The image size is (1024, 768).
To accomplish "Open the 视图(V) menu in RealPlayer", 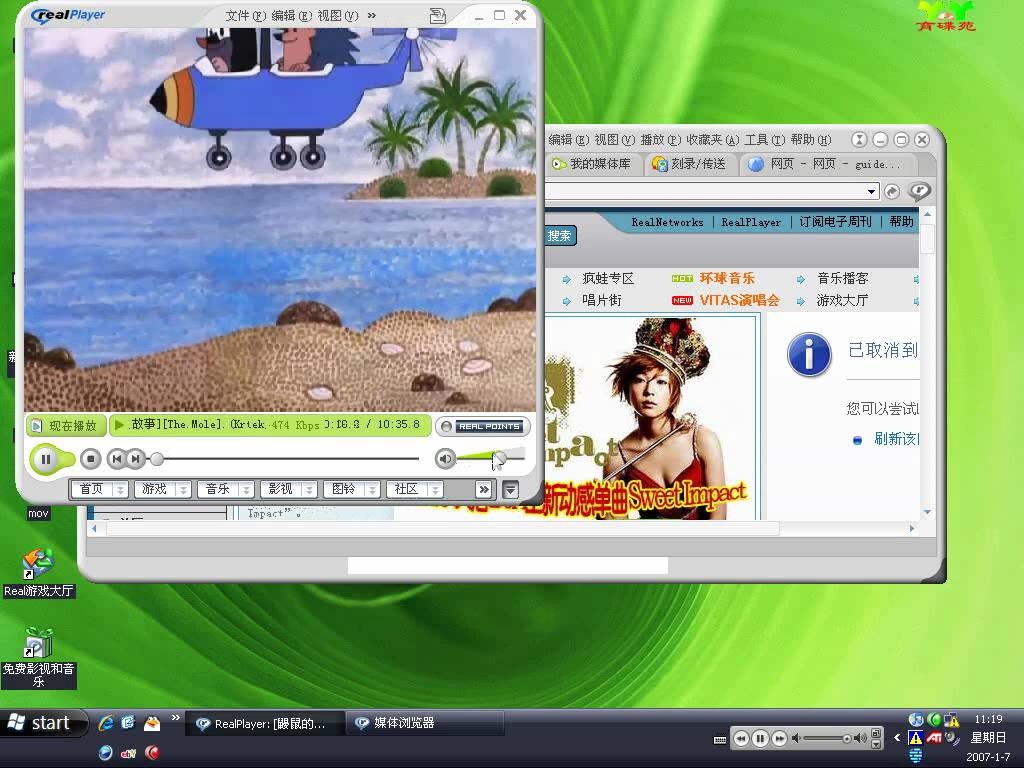I will tap(338, 16).
